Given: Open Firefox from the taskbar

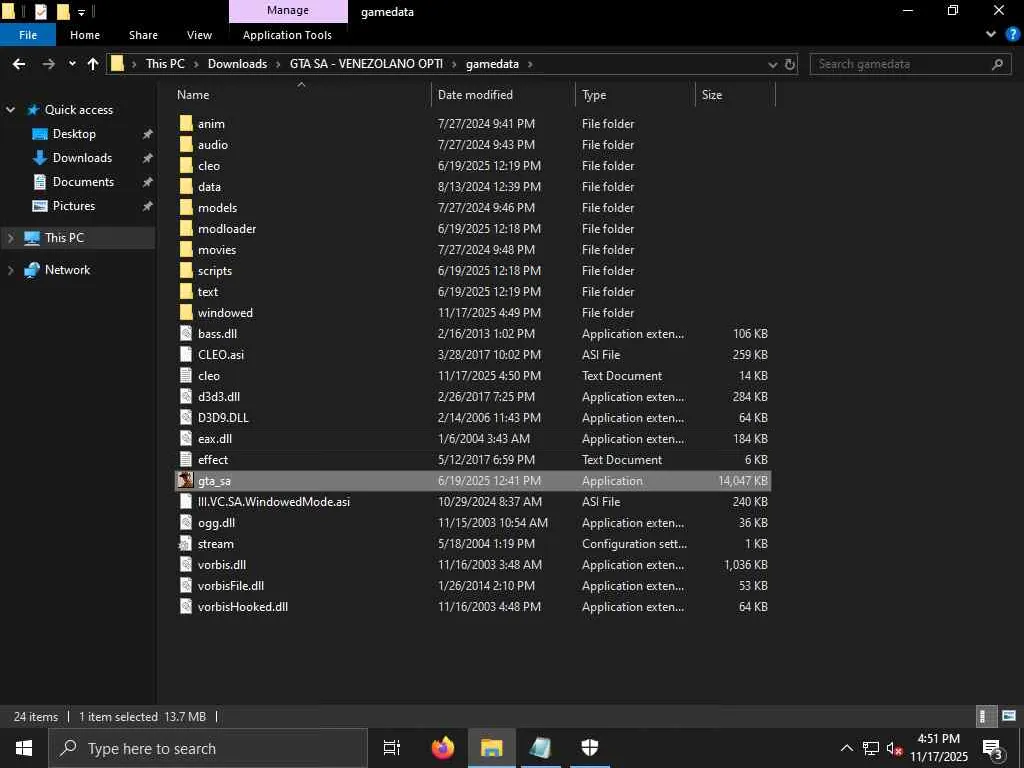Looking at the screenshot, I should pyautogui.click(x=443, y=748).
